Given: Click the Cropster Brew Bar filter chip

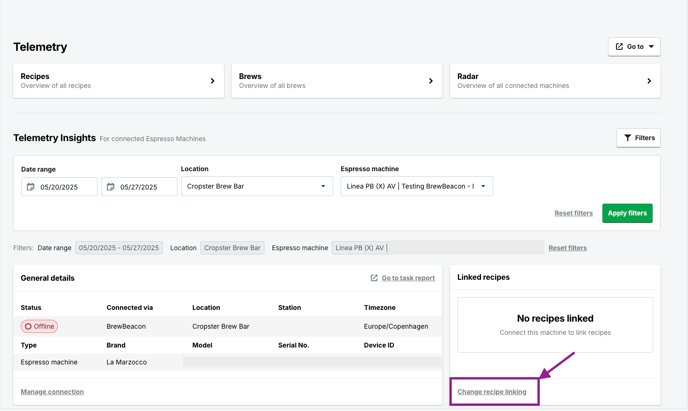Looking at the screenshot, I should [x=232, y=248].
